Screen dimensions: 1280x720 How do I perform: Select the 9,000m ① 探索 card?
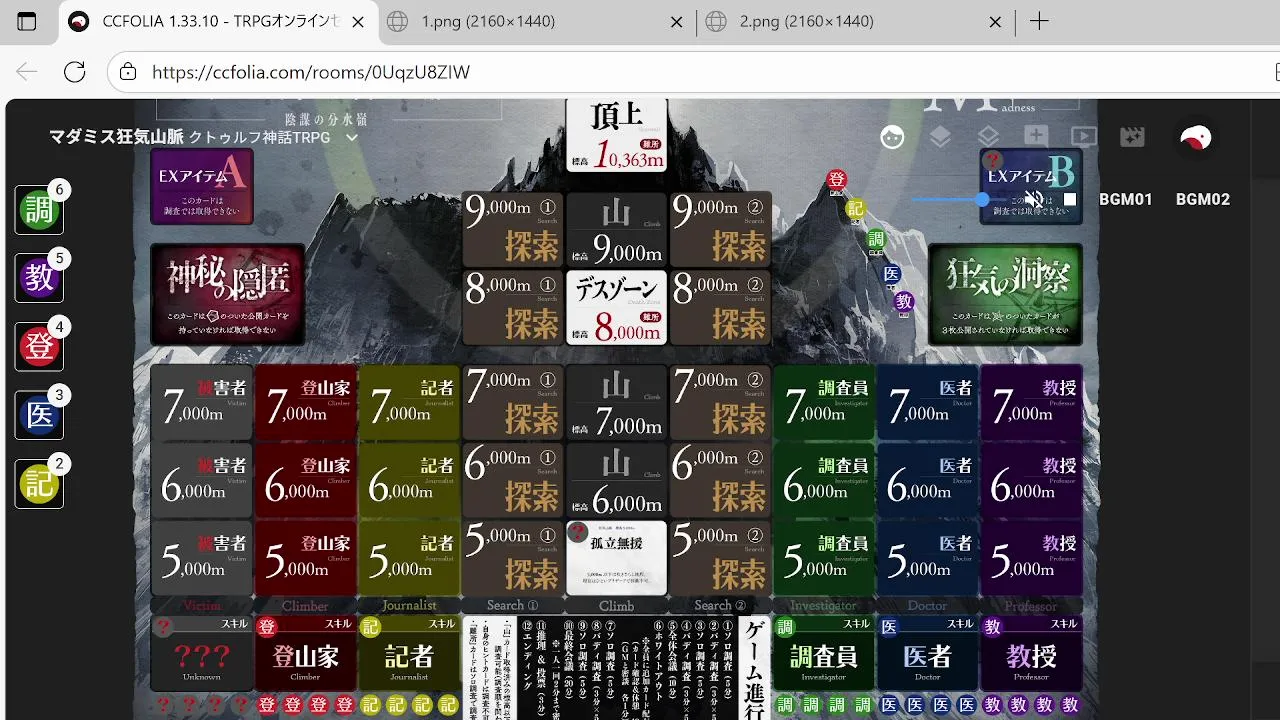(x=513, y=229)
